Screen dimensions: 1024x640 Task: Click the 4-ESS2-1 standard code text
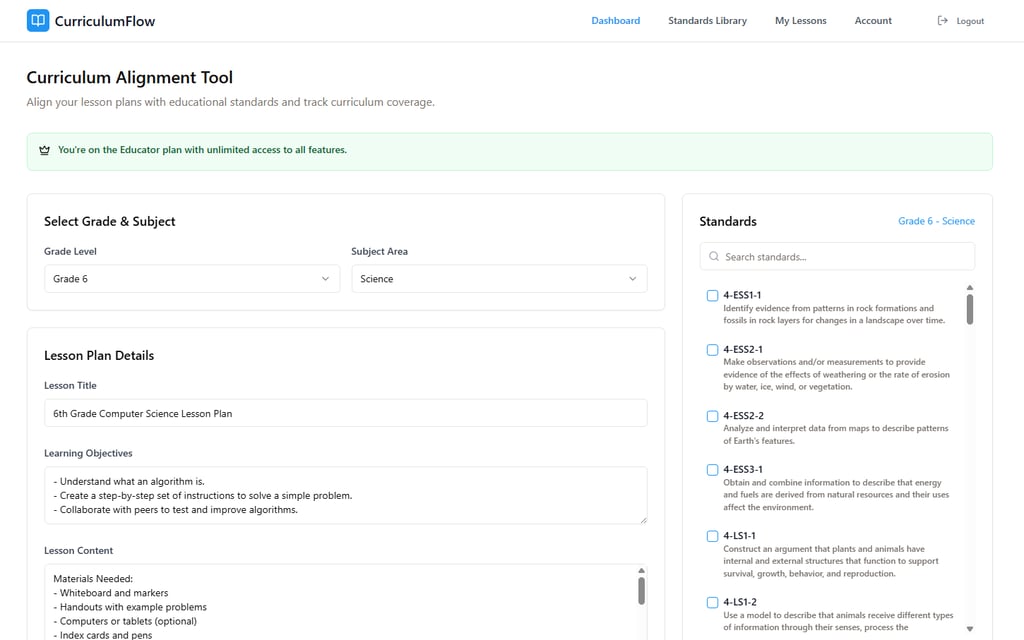pos(743,349)
